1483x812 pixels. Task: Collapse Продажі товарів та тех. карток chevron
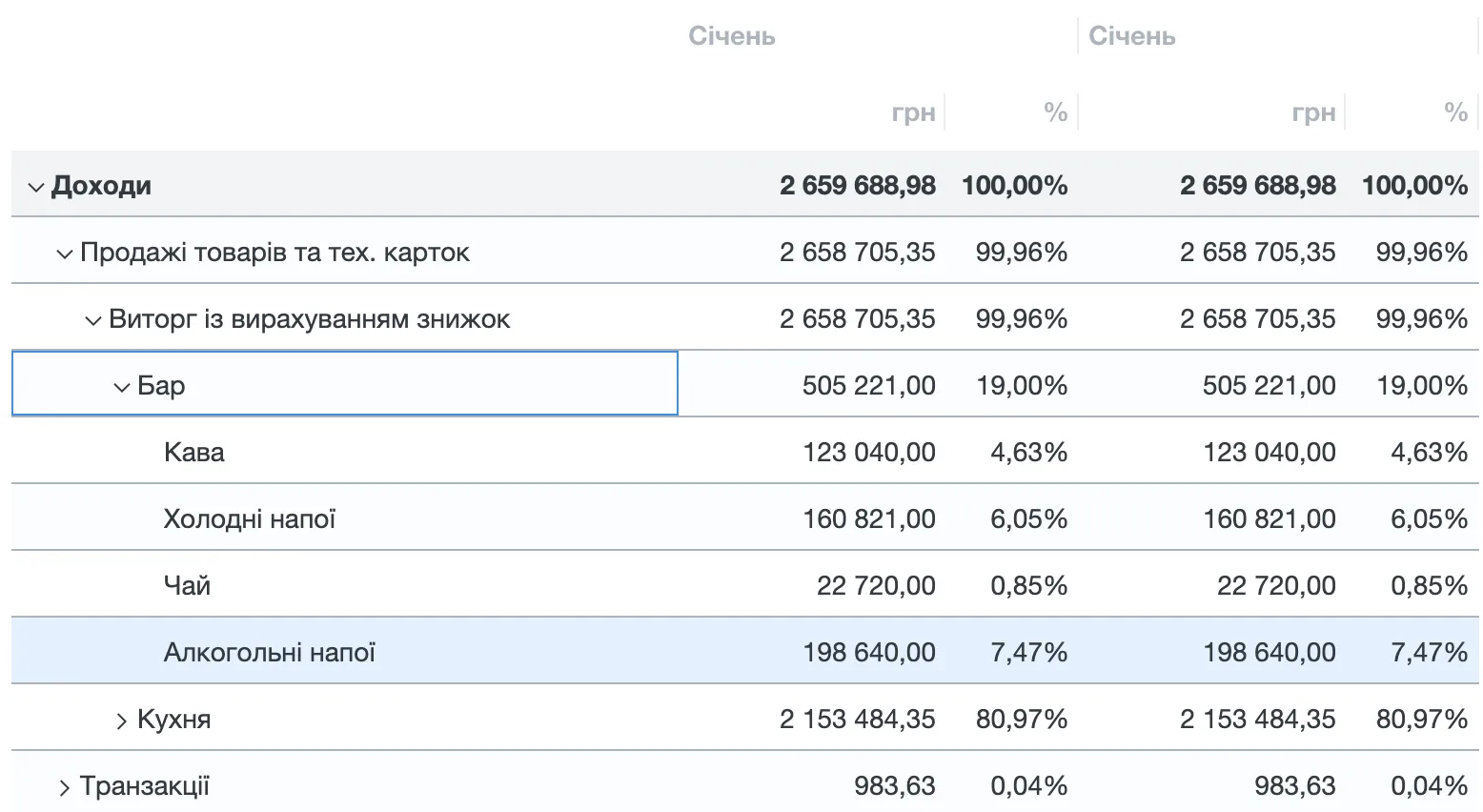point(65,254)
